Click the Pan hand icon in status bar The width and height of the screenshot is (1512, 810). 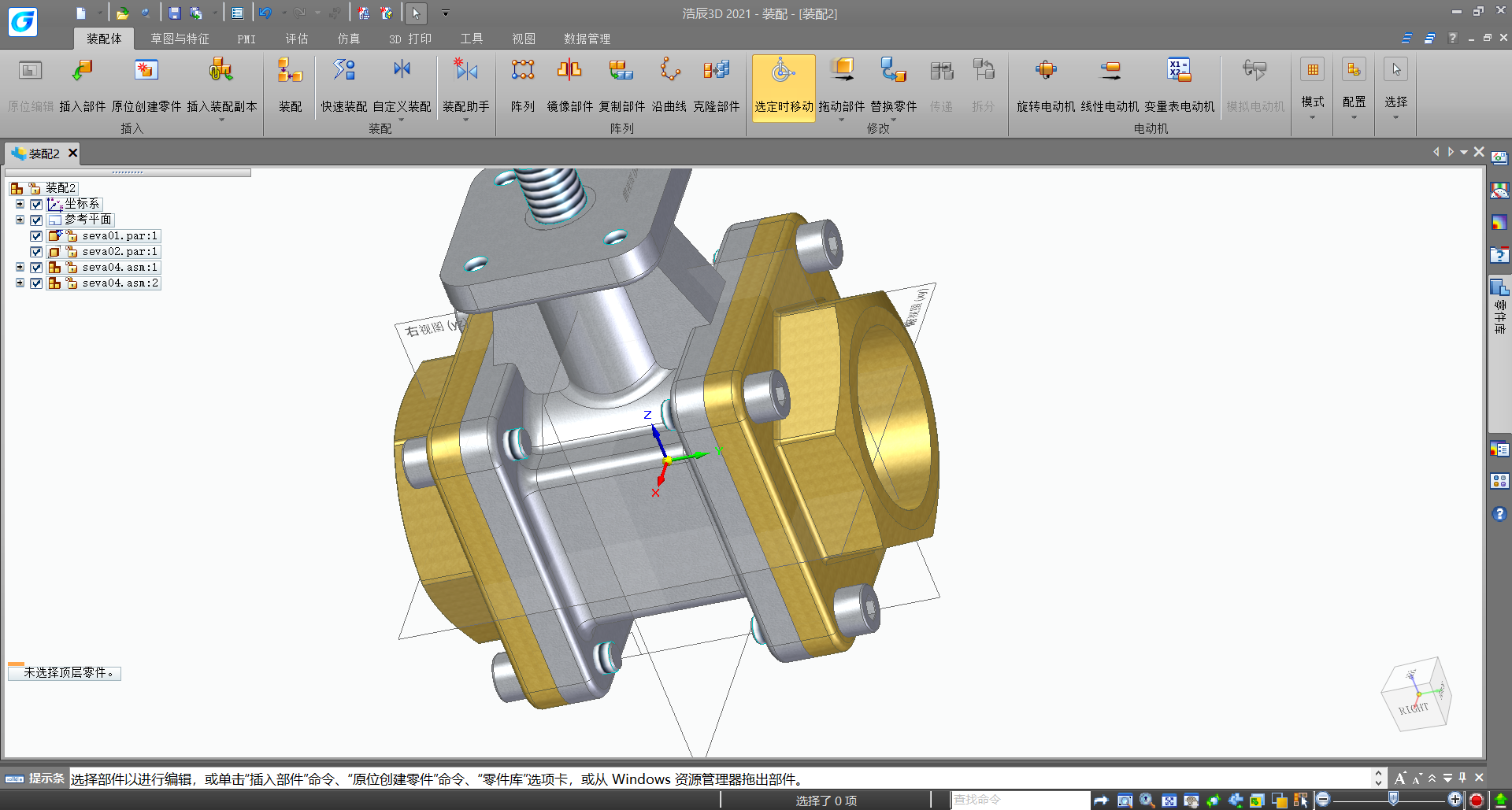1191,801
